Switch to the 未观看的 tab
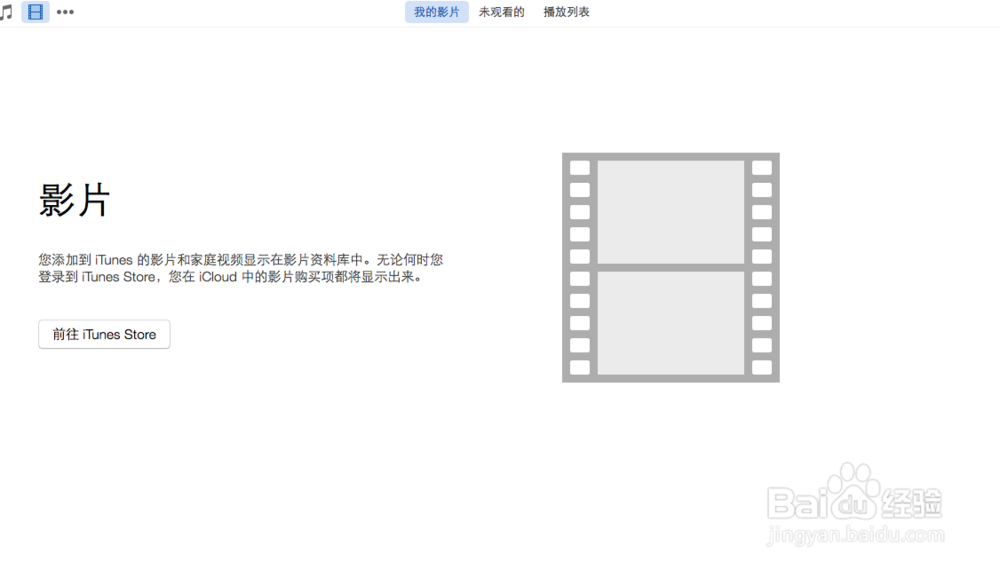1000x569 pixels. coord(501,11)
